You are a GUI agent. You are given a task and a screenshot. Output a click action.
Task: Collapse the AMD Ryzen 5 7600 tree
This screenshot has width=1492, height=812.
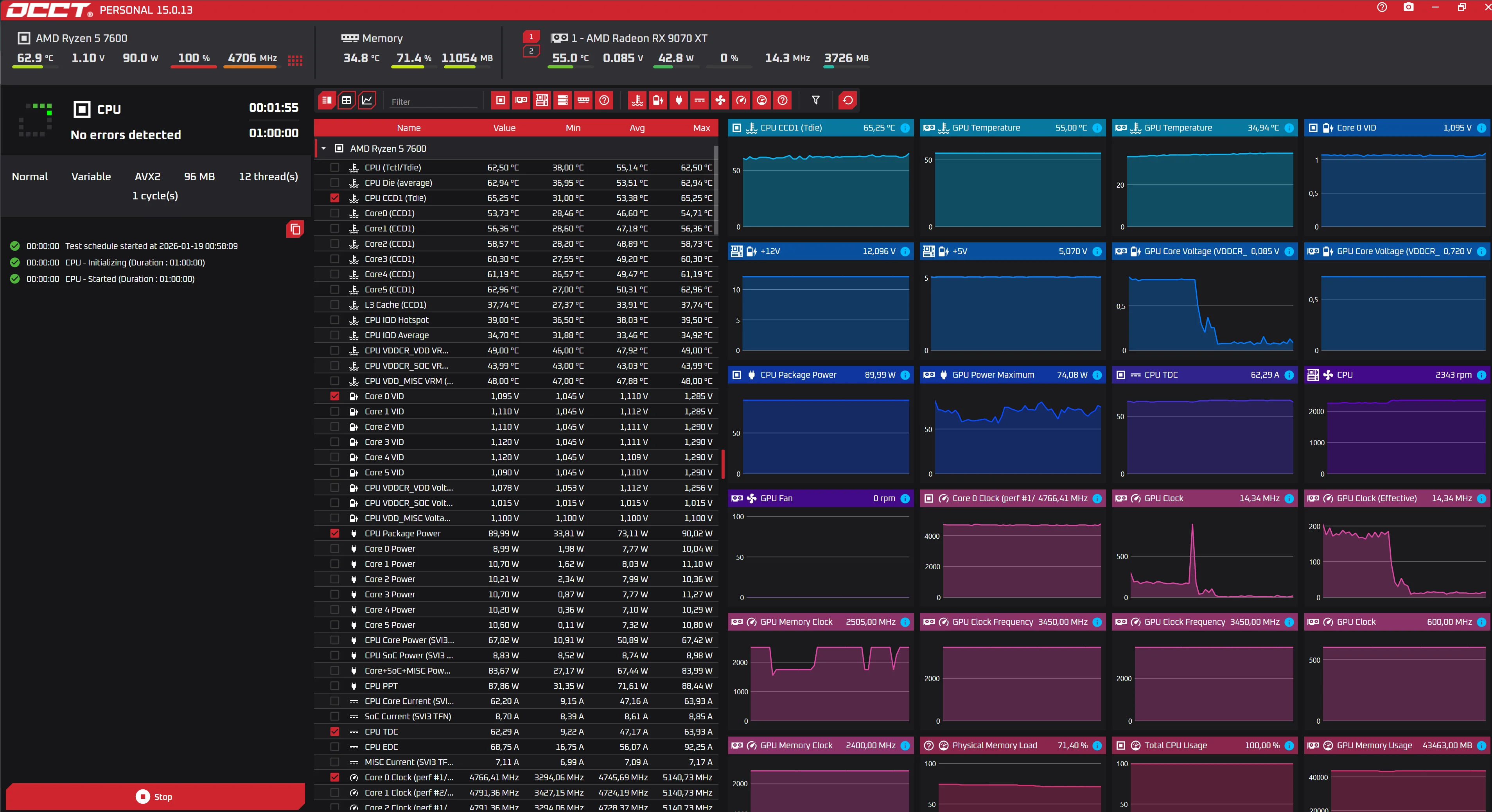pos(324,149)
